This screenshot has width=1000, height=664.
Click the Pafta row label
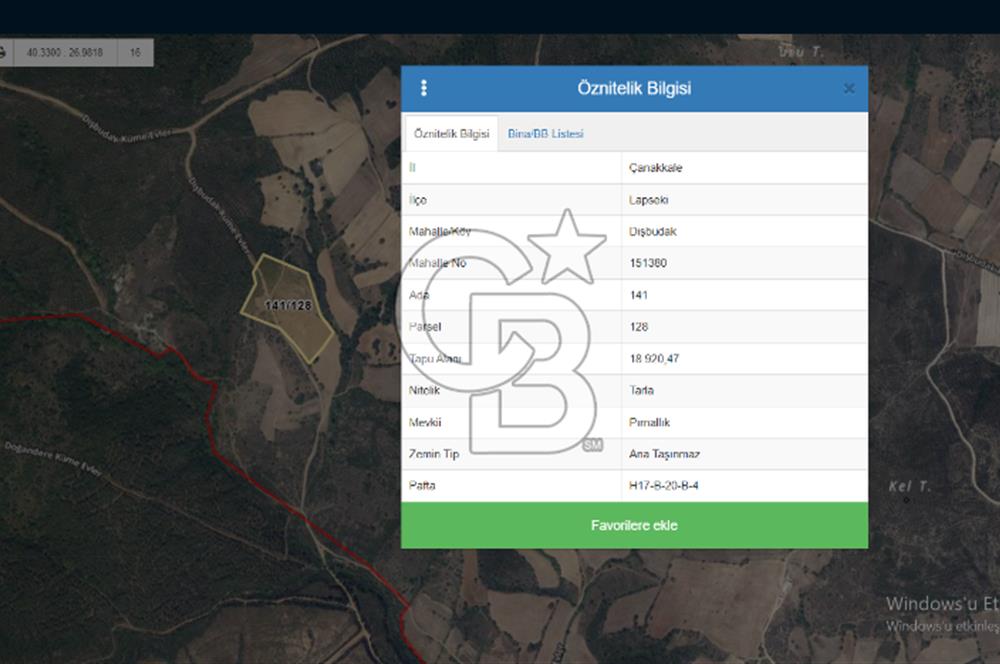422,485
